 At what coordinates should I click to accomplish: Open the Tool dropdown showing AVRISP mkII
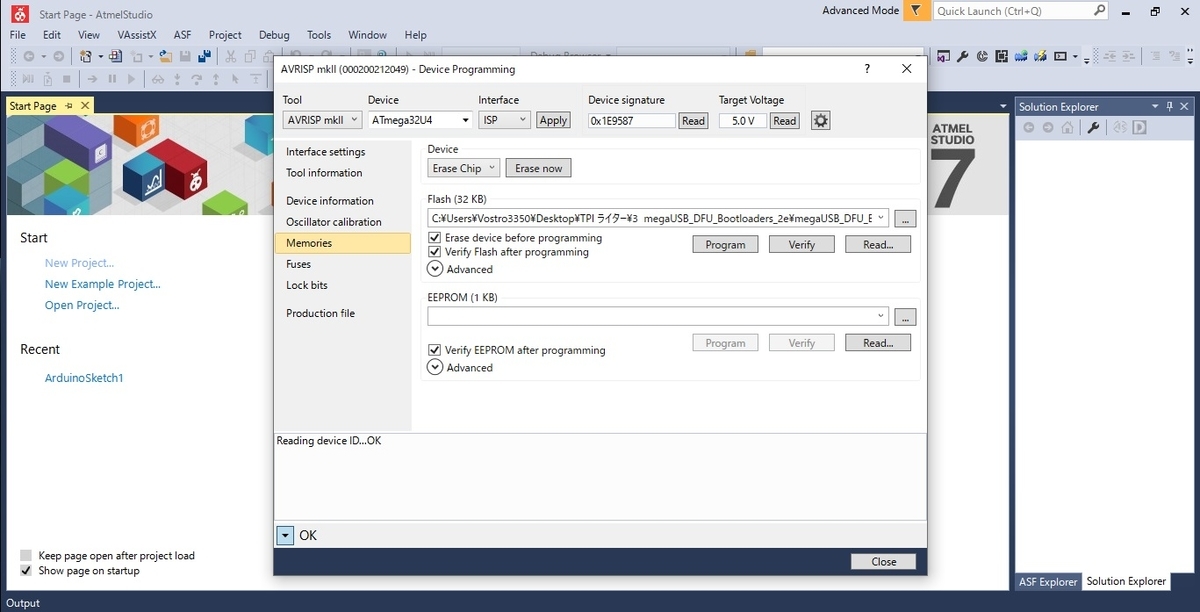[322, 120]
